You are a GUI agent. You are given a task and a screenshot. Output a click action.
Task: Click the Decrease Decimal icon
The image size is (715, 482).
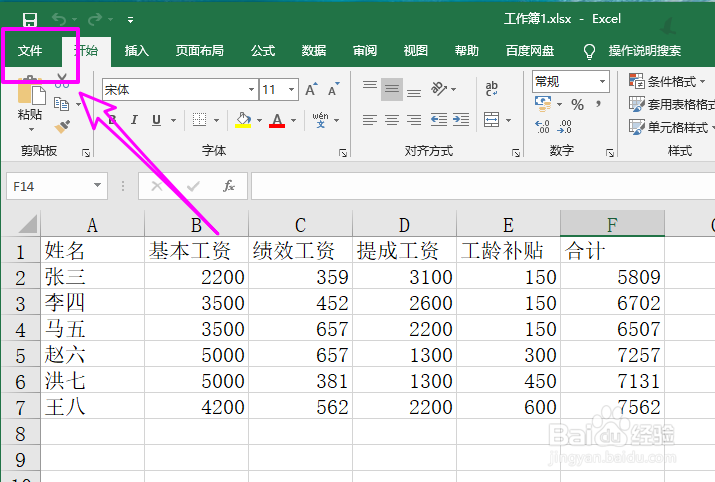pyautogui.click(x=565, y=127)
